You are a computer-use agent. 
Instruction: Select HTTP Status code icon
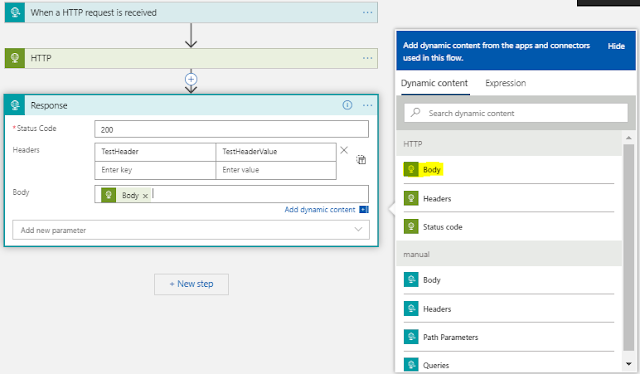point(411,227)
